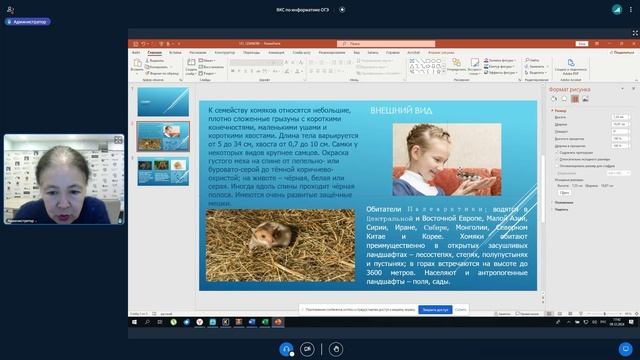Click the raise hand button in conference controls
Viewport: 640px width, 360px height.
pyautogui.click(x=336, y=349)
